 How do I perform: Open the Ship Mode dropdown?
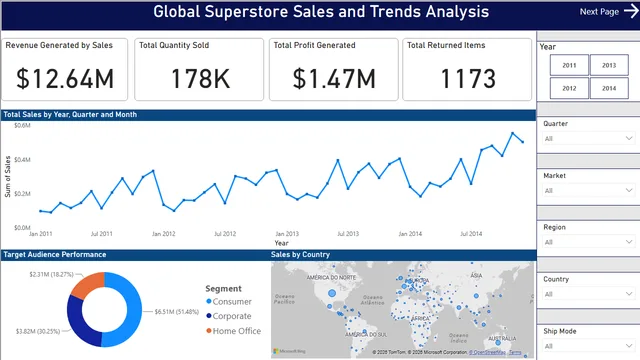(x=588, y=346)
